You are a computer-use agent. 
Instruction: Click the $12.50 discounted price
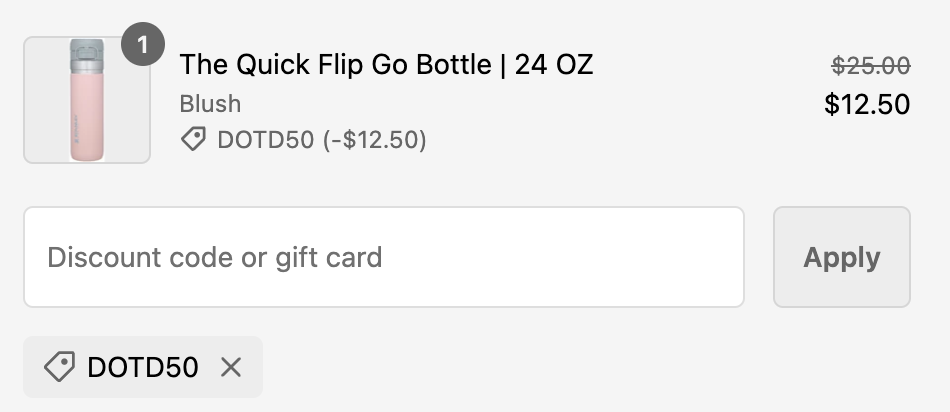867,104
